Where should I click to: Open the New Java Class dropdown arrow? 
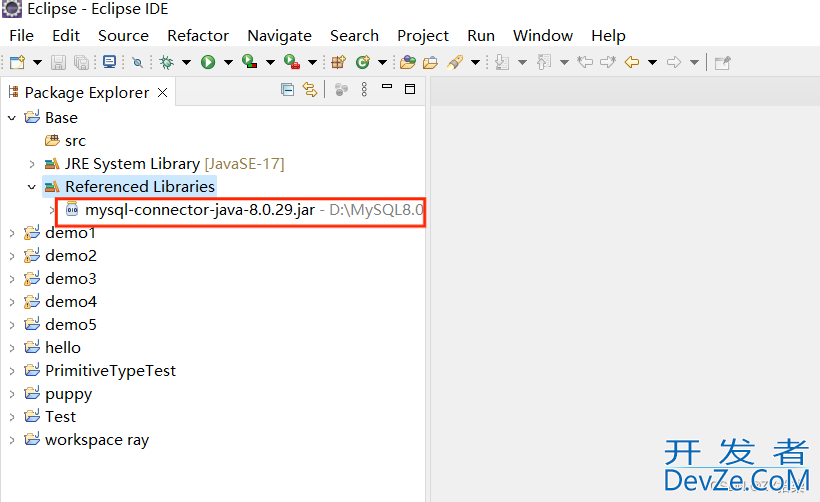click(383, 63)
